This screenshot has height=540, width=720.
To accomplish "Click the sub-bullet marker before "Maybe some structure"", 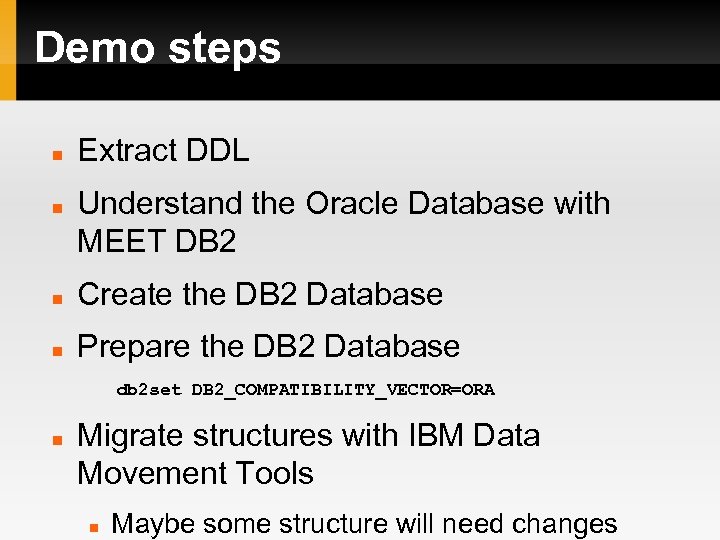I will pyautogui.click(x=93, y=528).
